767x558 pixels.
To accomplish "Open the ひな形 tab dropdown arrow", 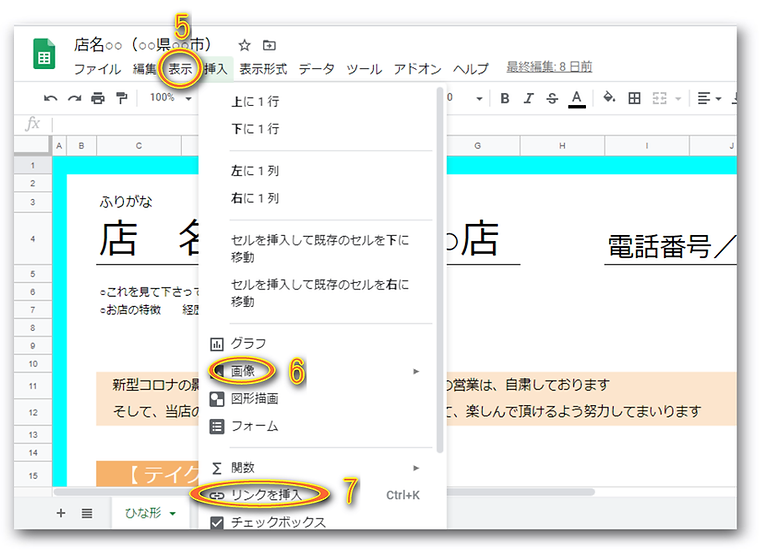I will tap(173, 514).
